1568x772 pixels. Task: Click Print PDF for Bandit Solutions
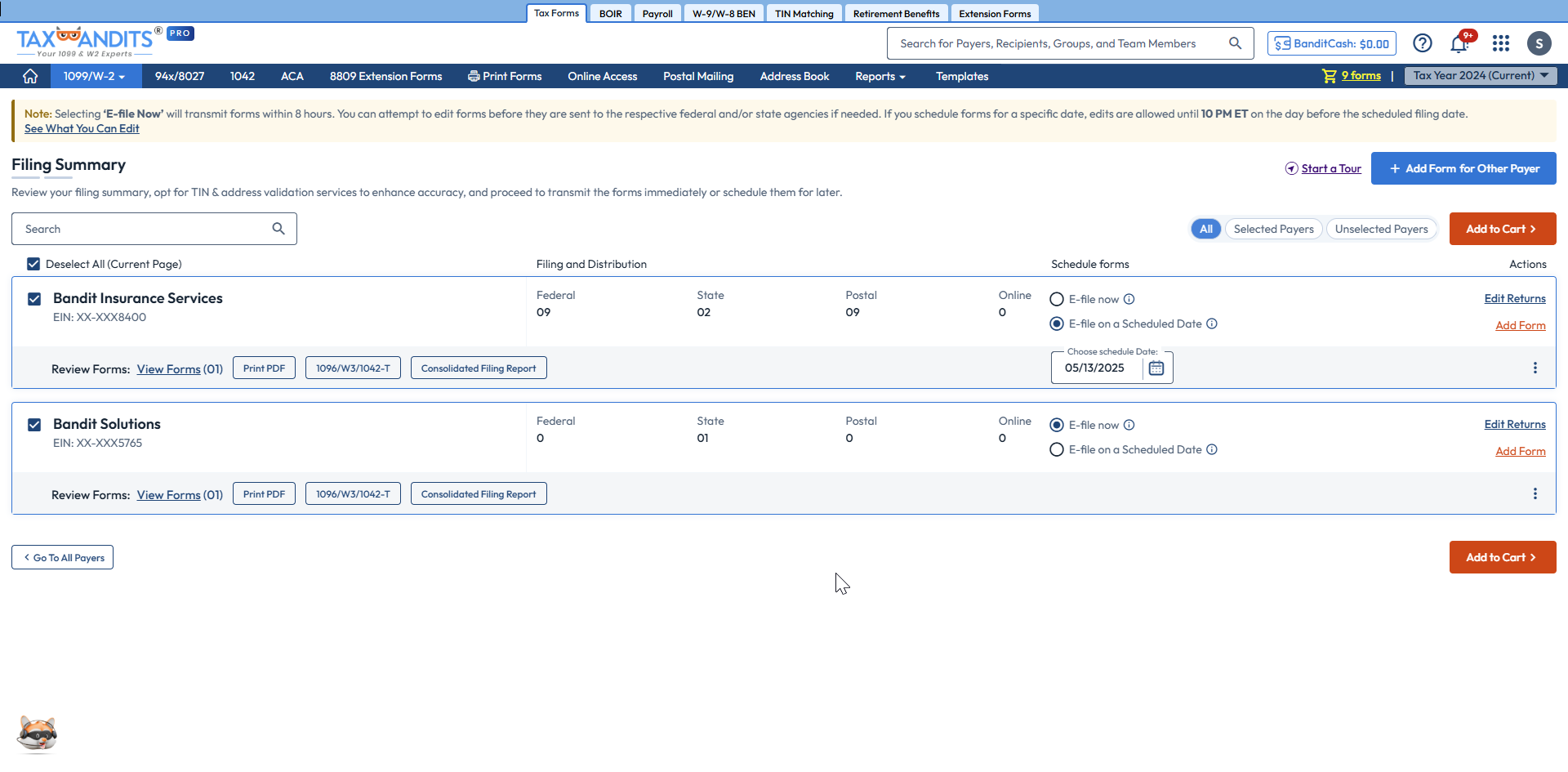tap(264, 494)
